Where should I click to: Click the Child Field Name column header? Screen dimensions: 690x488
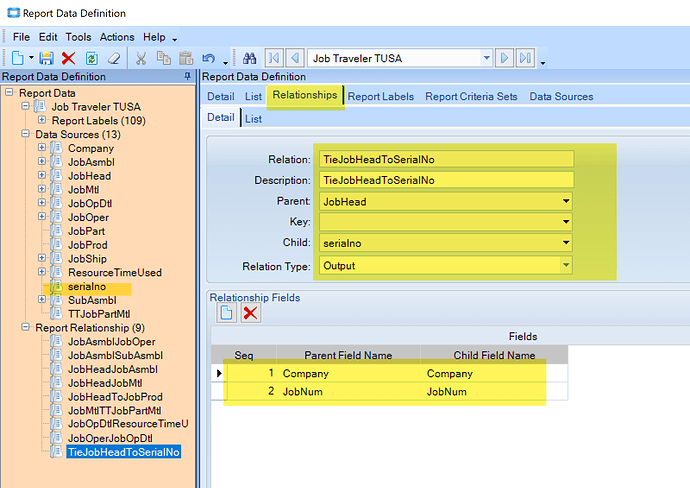point(494,355)
